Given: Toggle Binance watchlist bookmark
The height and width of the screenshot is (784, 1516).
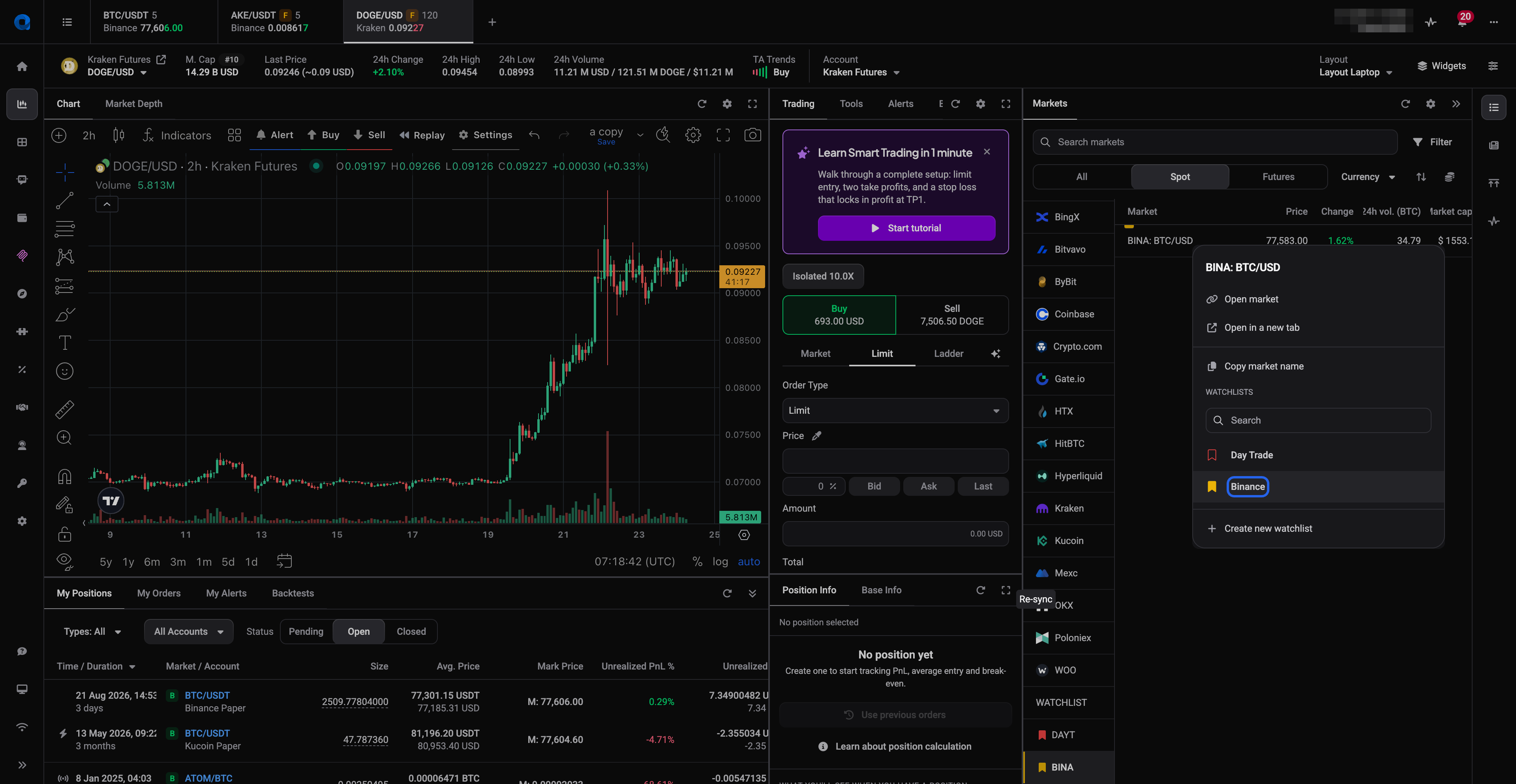Looking at the screenshot, I should [1212, 486].
